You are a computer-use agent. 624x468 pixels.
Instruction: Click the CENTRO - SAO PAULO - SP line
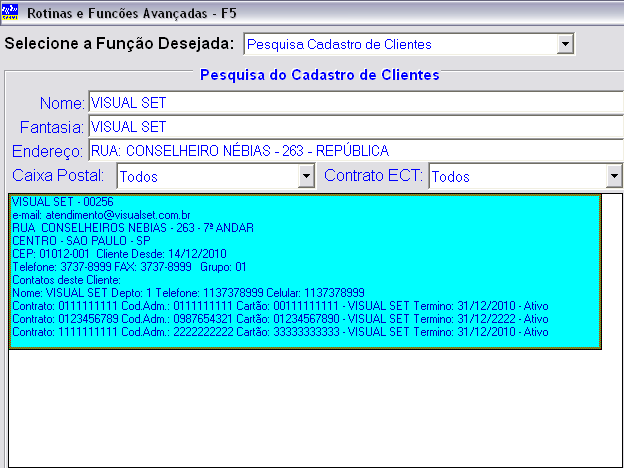(81, 241)
